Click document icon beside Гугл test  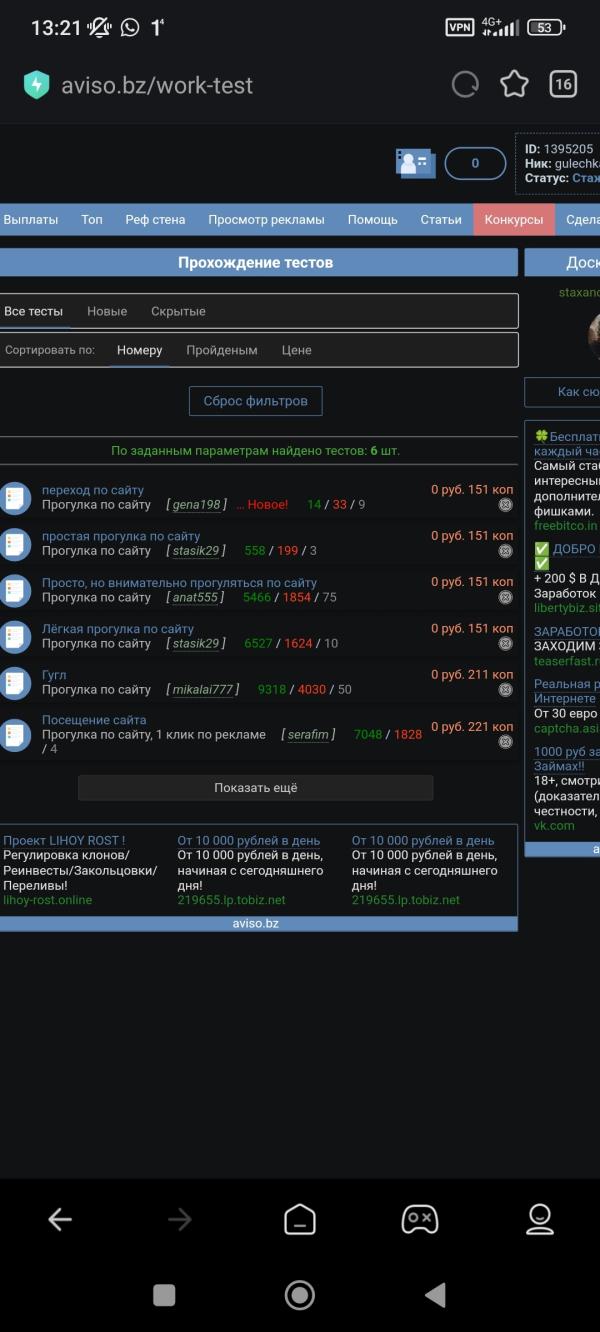pyautogui.click(x=15, y=682)
